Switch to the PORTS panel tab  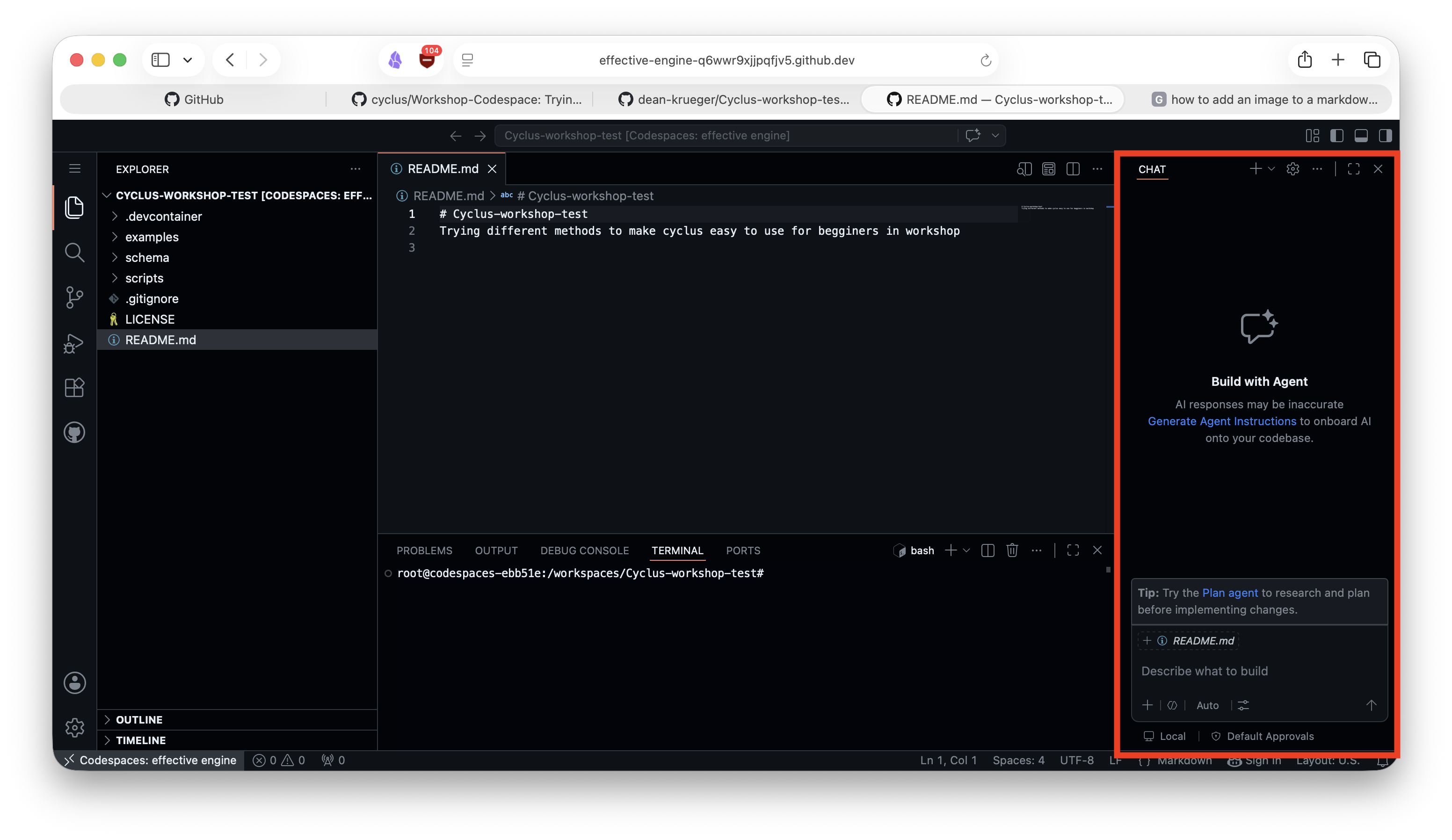click(743, 550)
